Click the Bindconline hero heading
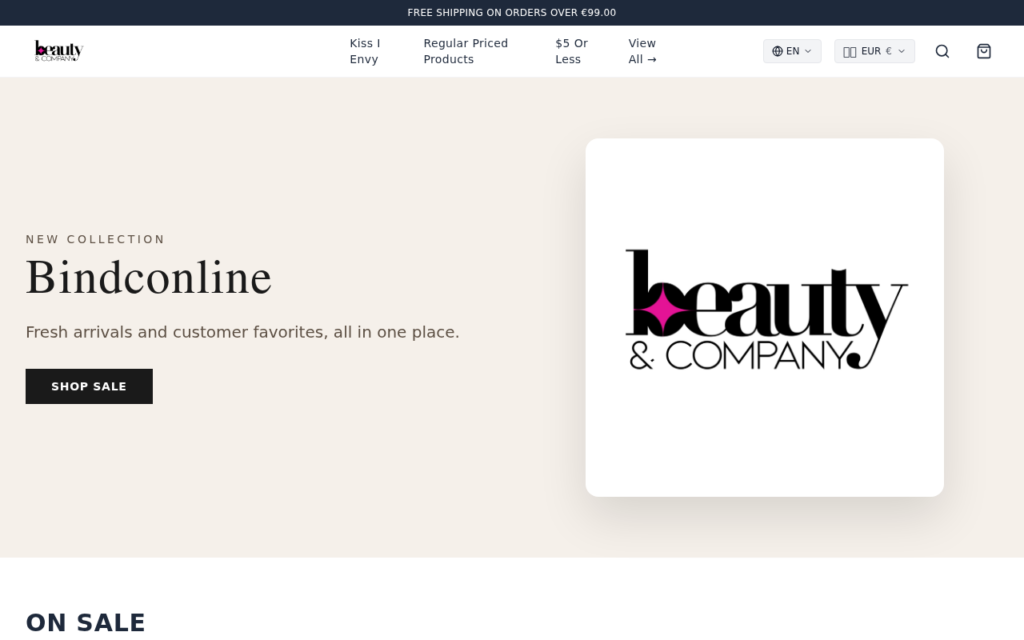Viewport: 1024px width, 640px height. coord(148,278)
